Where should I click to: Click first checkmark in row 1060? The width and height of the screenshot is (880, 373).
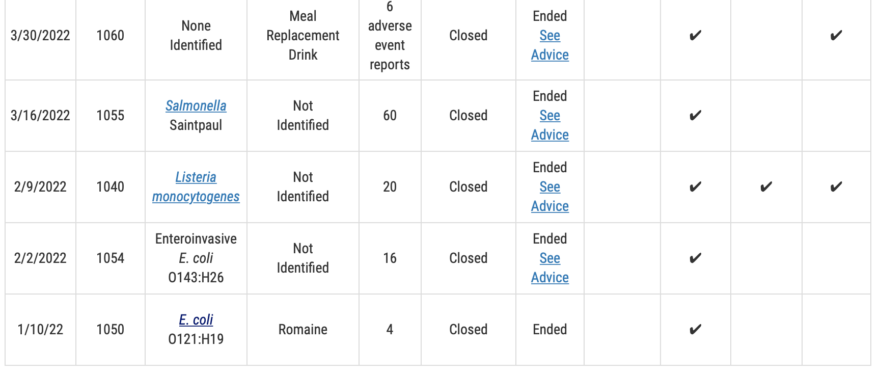point(695,36)
